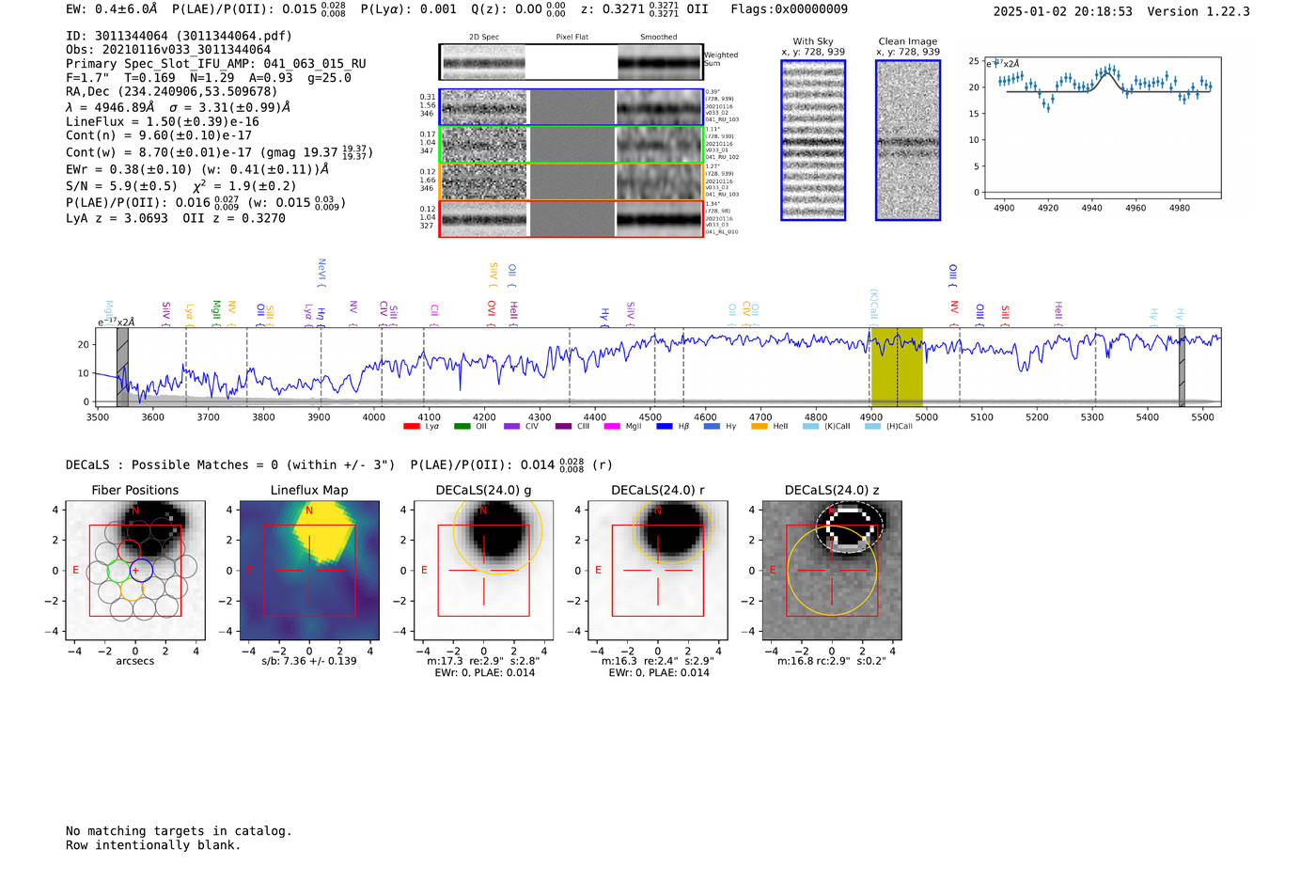Select the orange-bordered 2D spectrum row
This screenshot has width=1316, height=896.
[572, 181]
